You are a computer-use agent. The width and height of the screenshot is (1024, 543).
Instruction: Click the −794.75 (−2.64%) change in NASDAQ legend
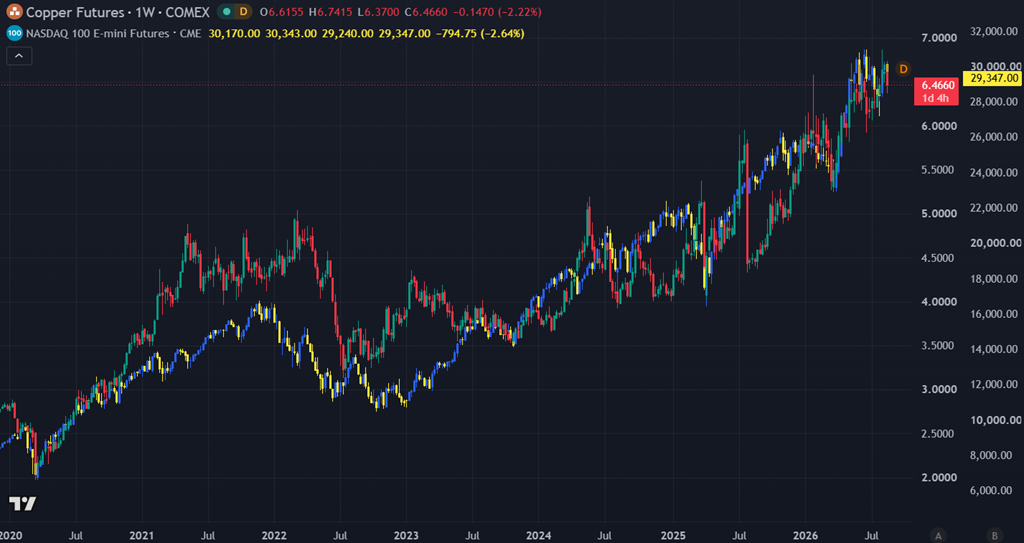480,33
